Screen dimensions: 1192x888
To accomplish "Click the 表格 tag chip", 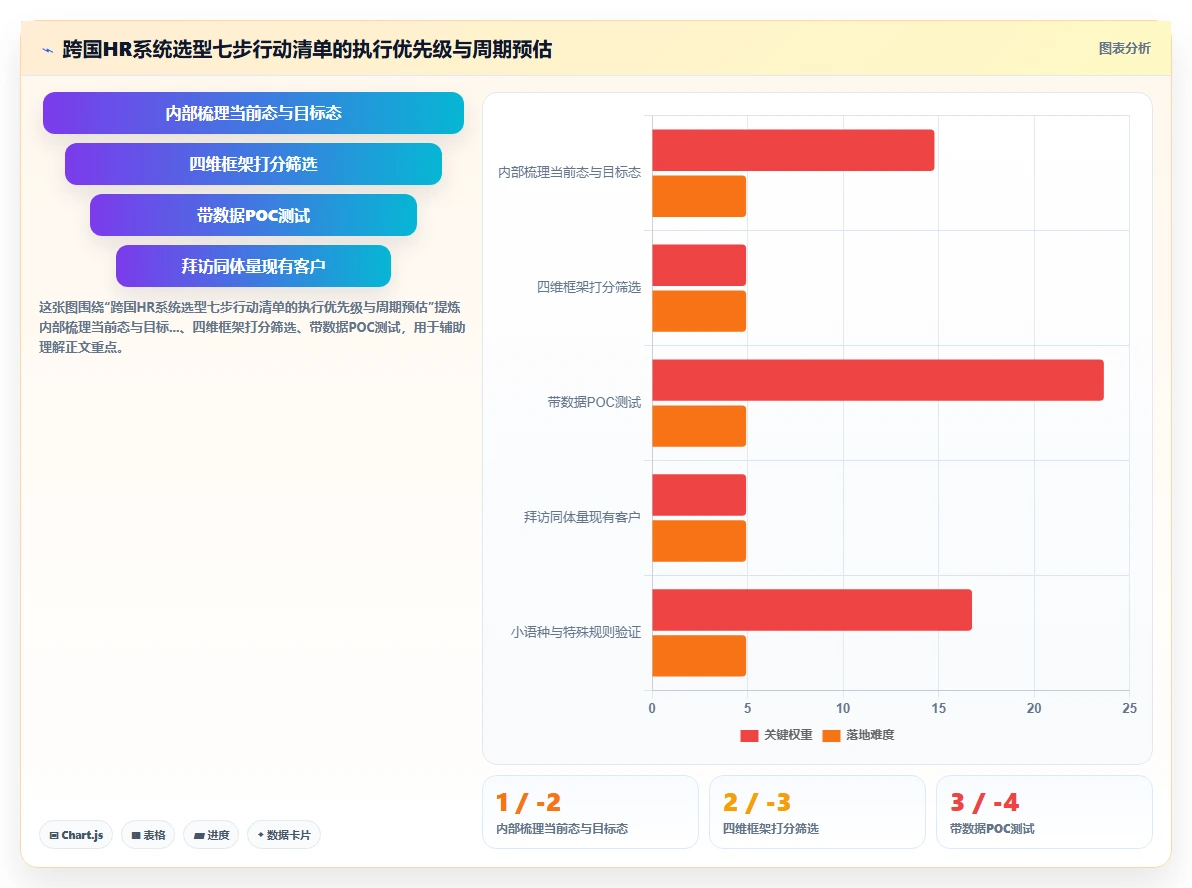I will point(148,835).
